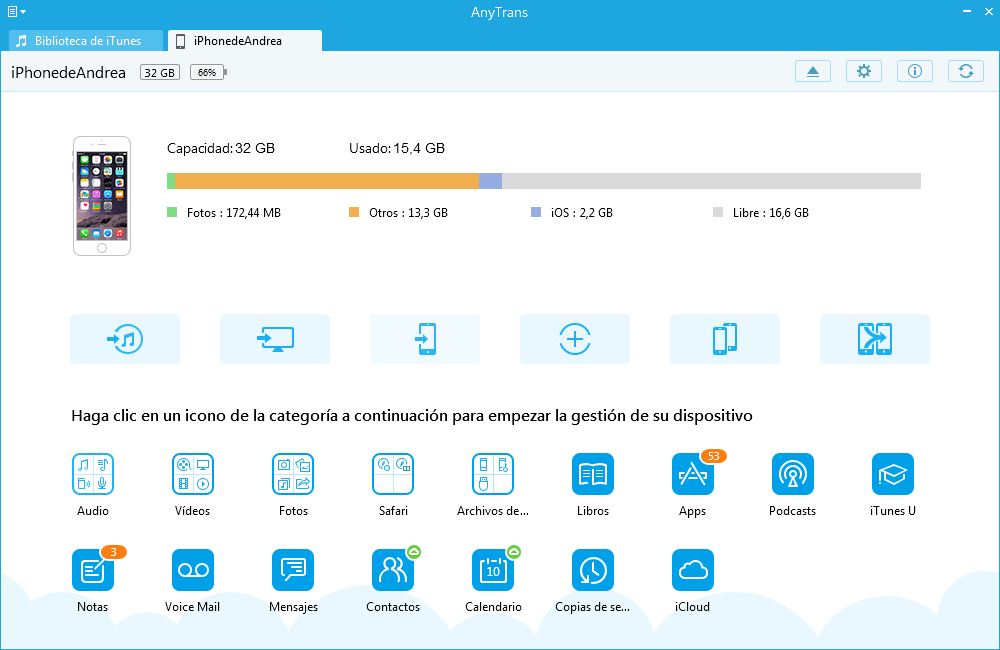Open the menu dropdown in the title bar
Viewport: 1000px width, 650px height.
[17, 11]
